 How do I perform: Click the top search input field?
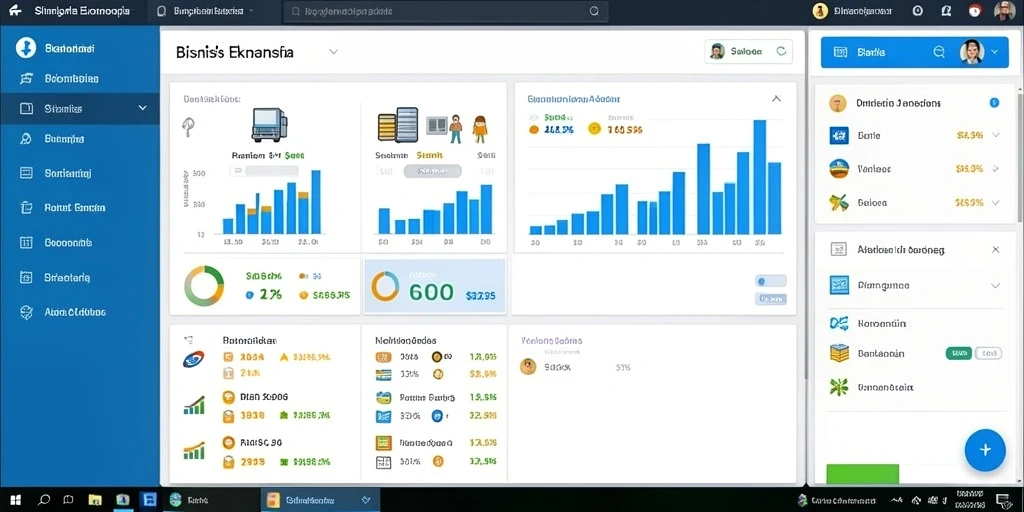445,11
